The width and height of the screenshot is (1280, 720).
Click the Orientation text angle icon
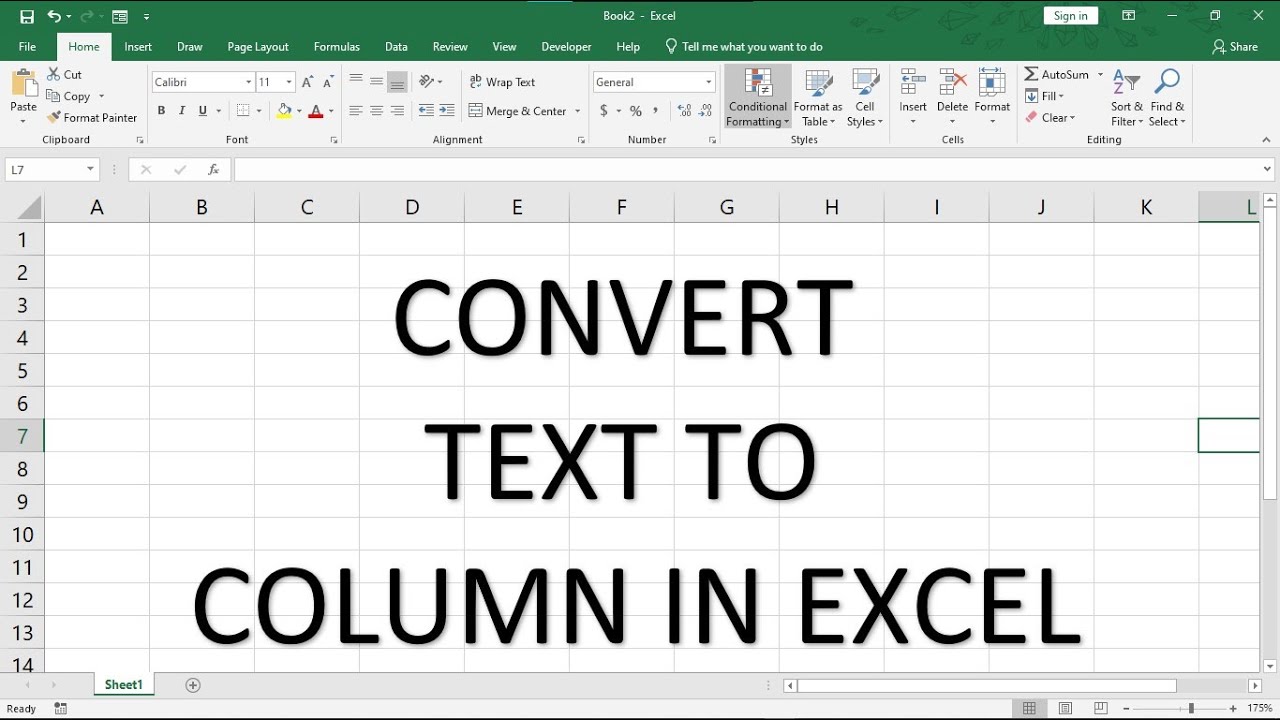point(427,82)
